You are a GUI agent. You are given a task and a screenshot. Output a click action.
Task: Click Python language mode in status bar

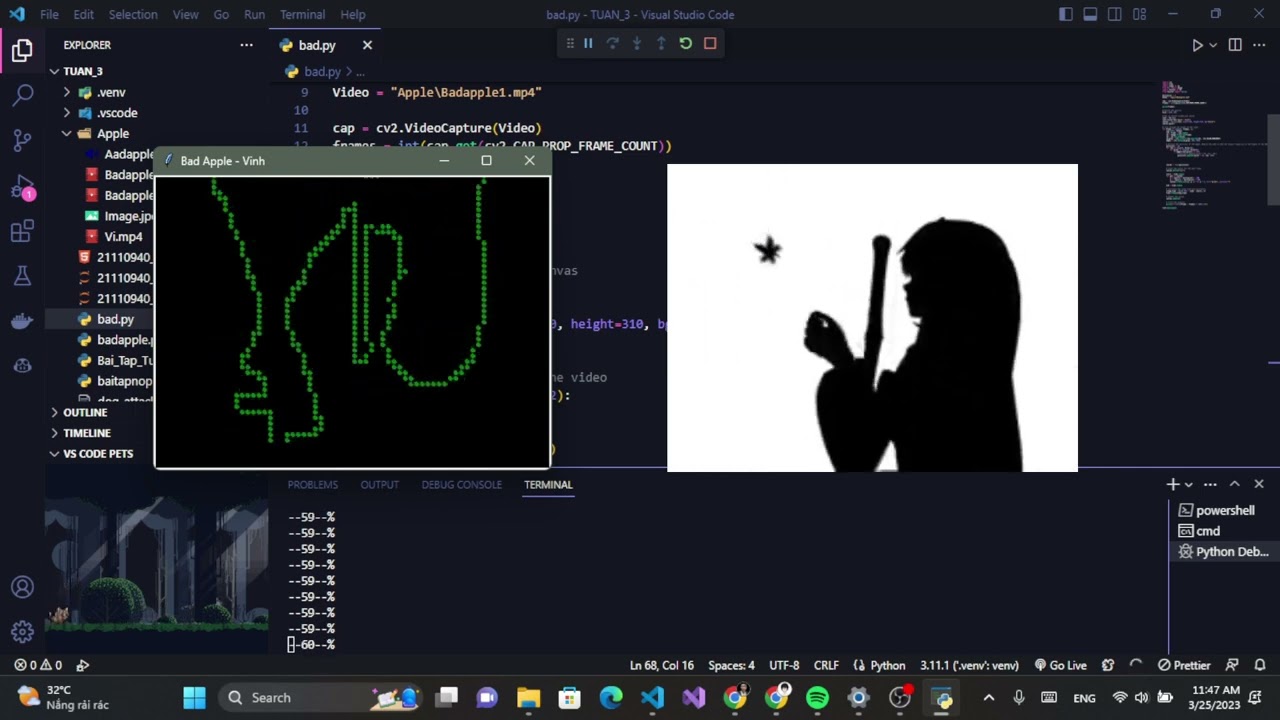pos(879,665)
